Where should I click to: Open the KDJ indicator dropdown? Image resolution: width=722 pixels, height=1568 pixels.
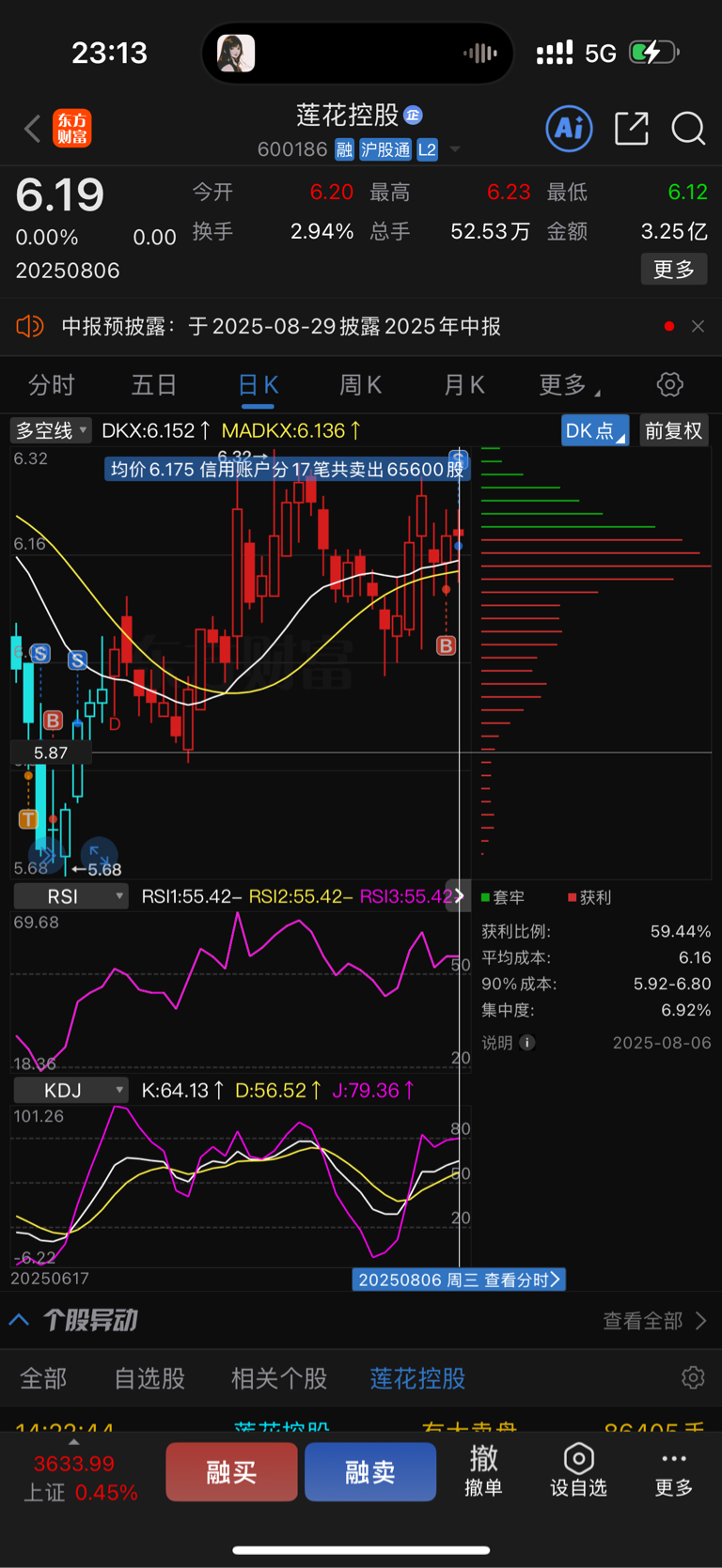71,1090
